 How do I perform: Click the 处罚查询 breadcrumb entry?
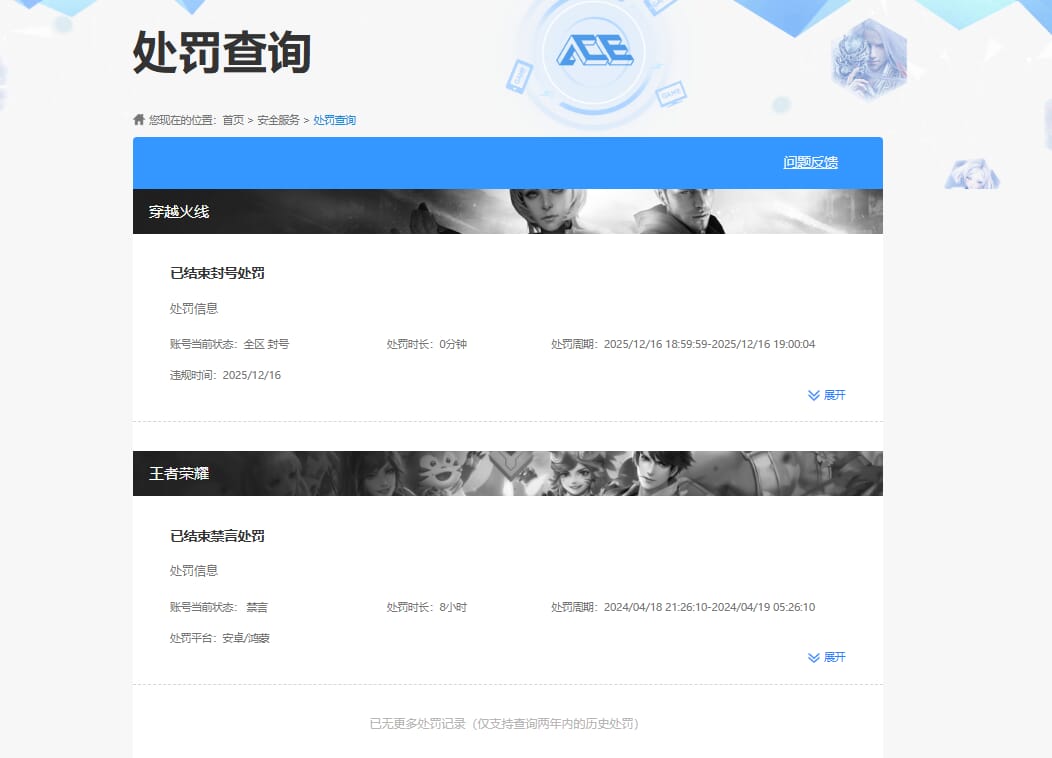click(x=334, y=119)
